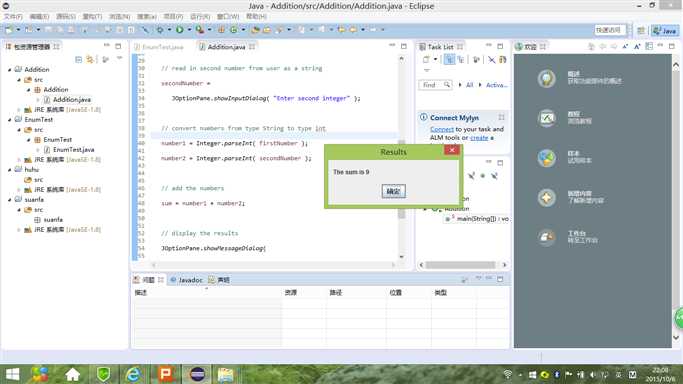Click the New Java Class green icon

[234, 30]
